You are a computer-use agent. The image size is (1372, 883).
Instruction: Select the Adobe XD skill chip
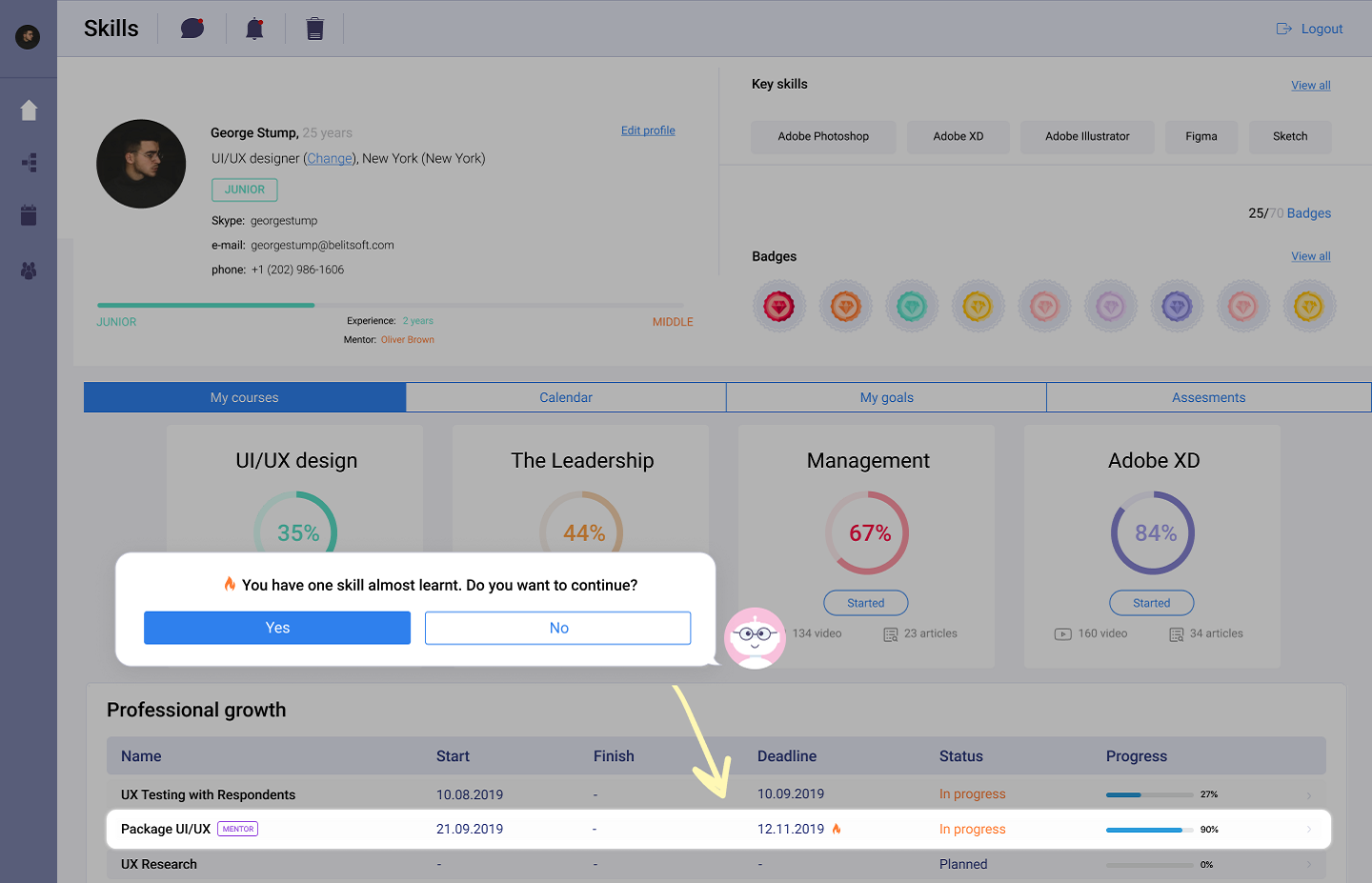point(958,136)
